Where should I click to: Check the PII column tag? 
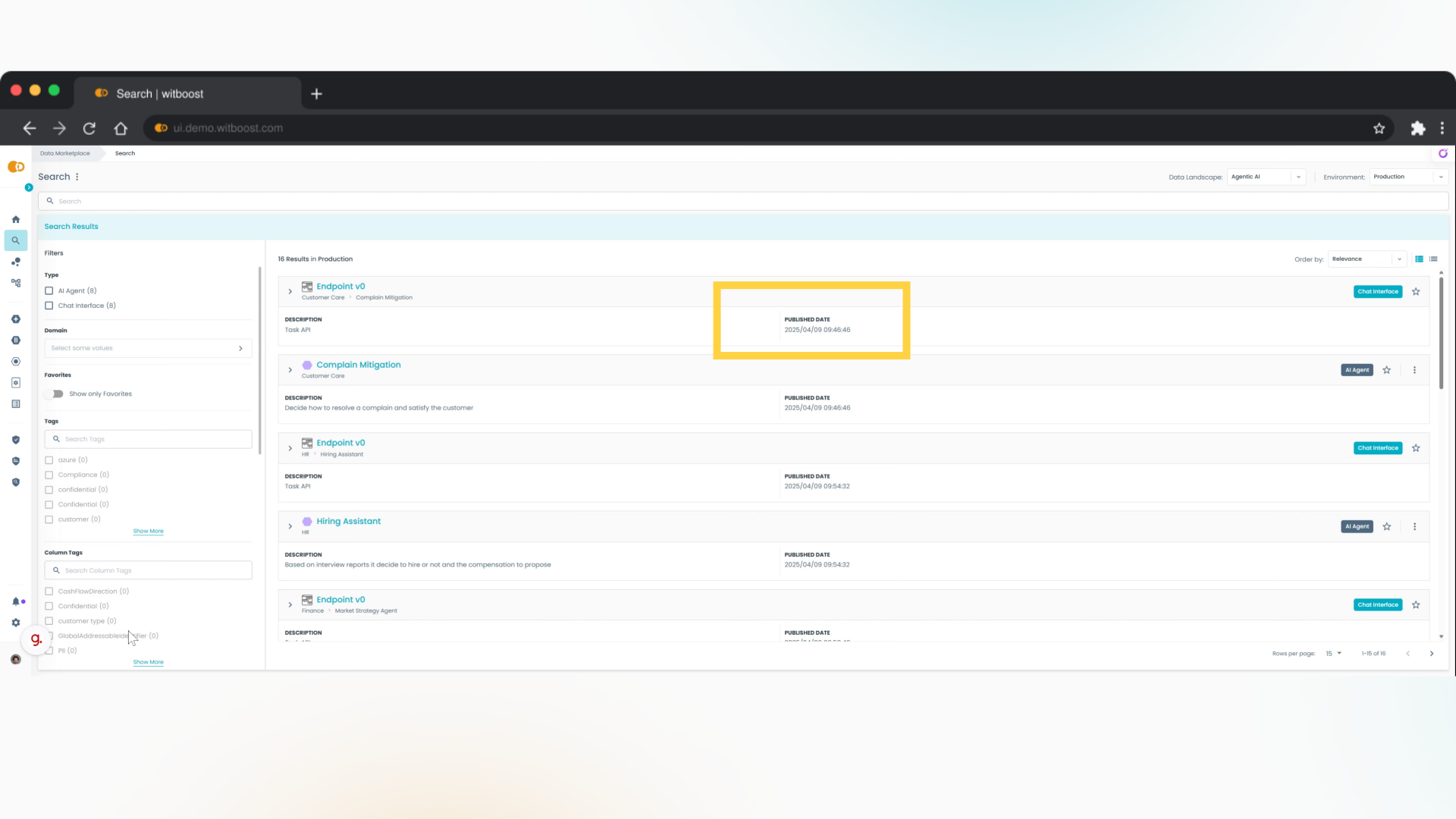click(49, 651)
